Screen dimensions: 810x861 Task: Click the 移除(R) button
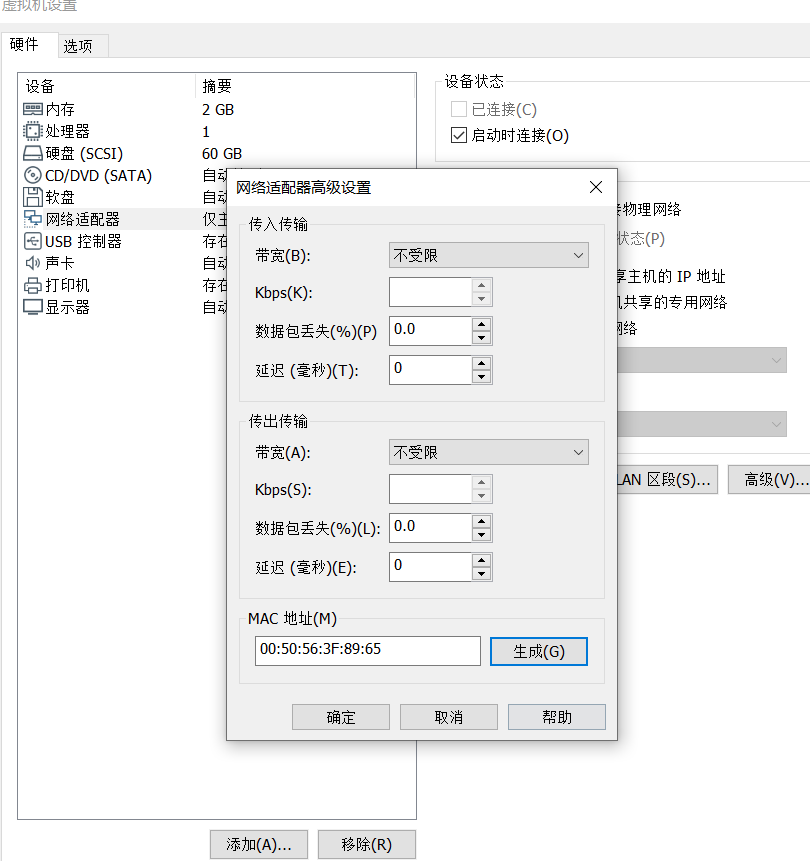click(x=367, y=844)
